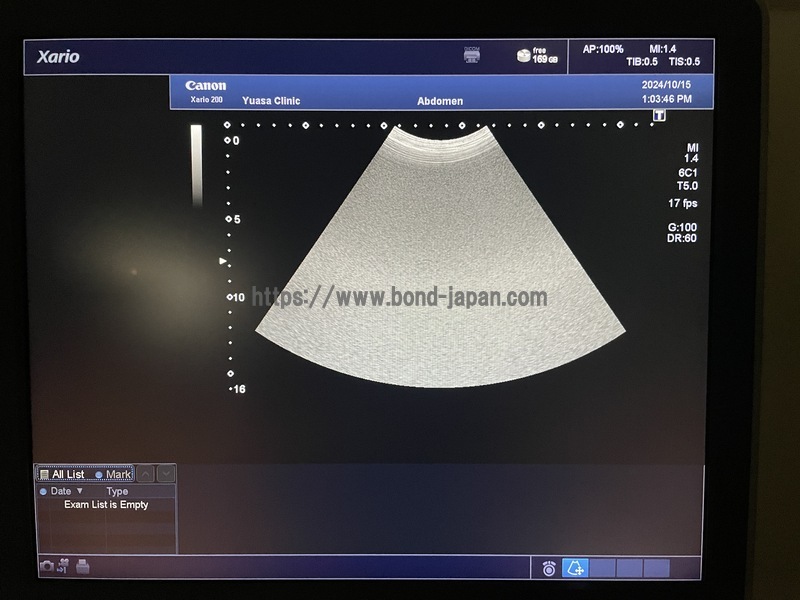Viewport: 800px width, 600px height.
Task: Click the hard disk free space icon
Action: 523,56
